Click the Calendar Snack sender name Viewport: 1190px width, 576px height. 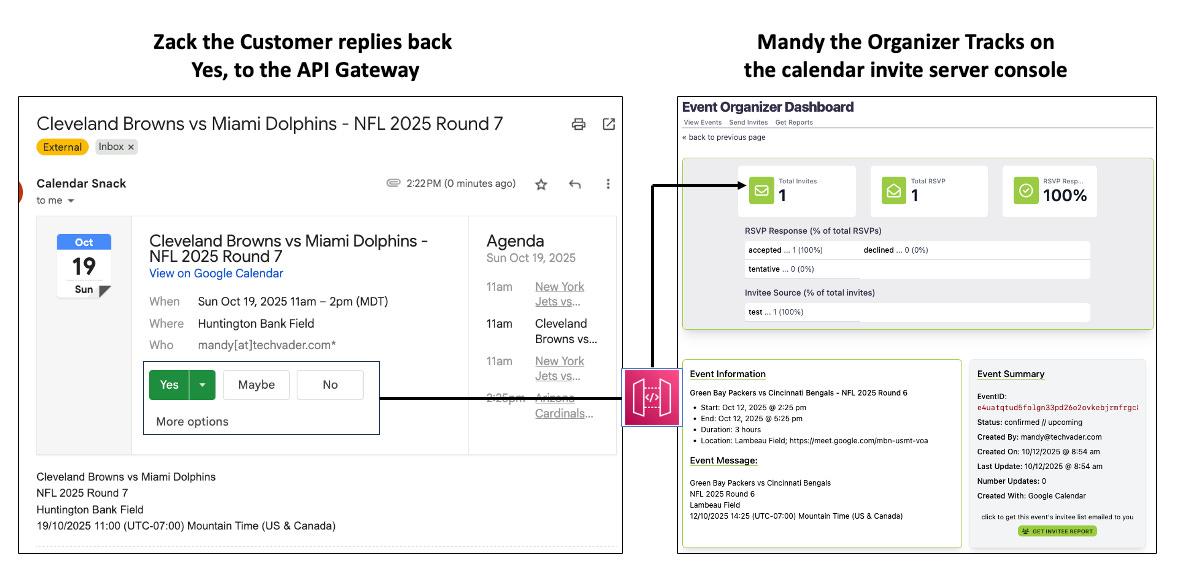pos(81,184)
